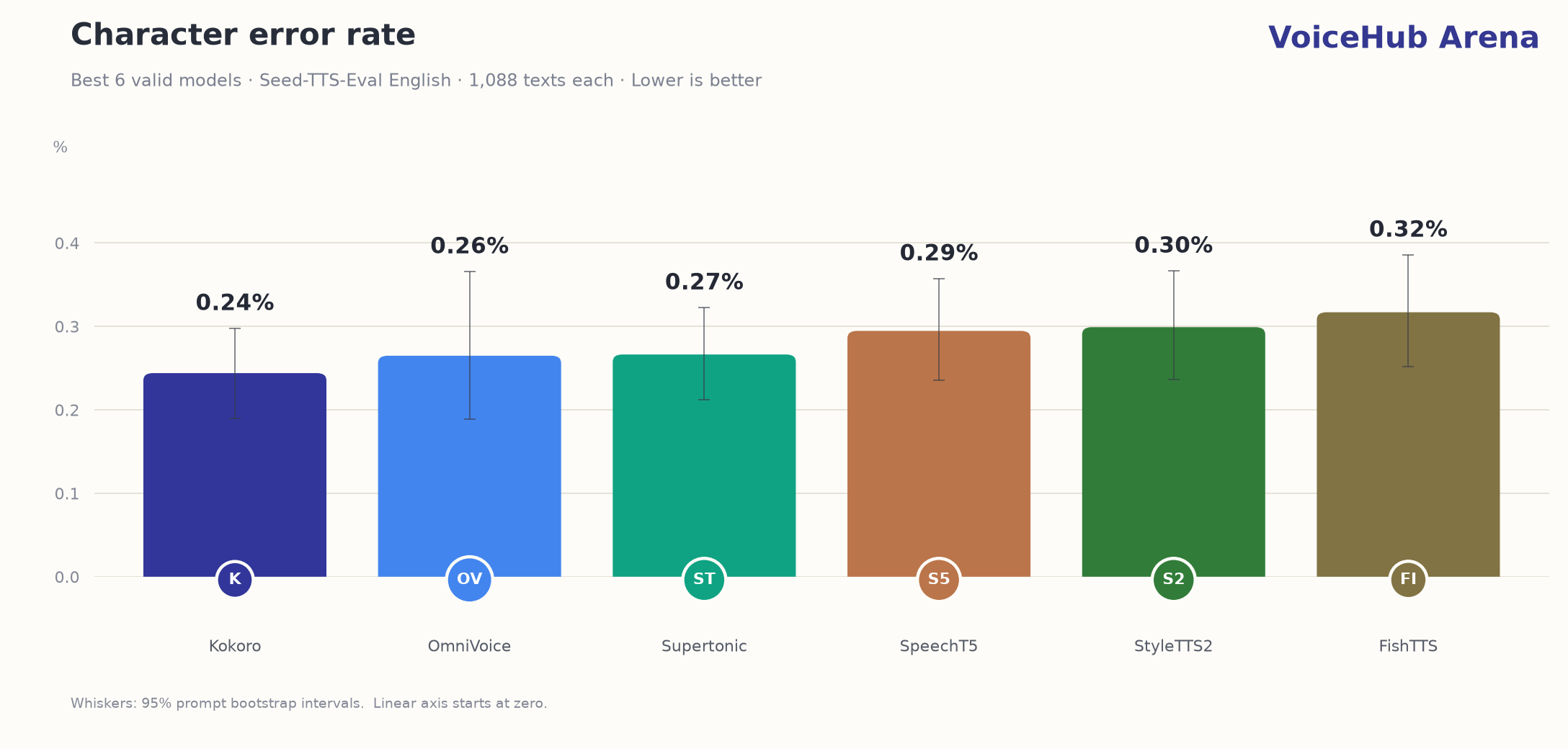
Task: Select the Kokoro axis label
Action: coord(235,646)
